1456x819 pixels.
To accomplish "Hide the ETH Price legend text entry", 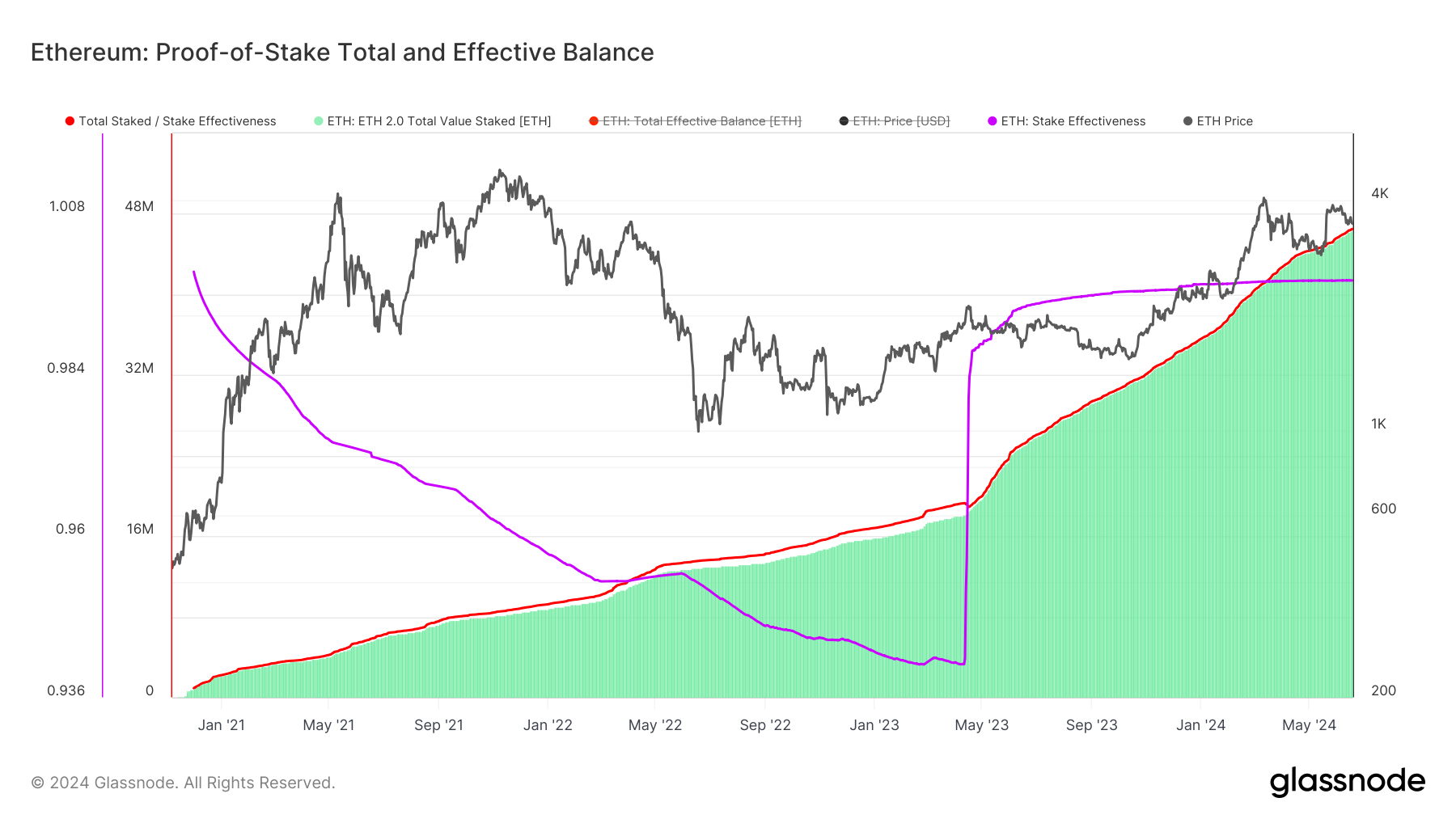I will click(1225, 121).
